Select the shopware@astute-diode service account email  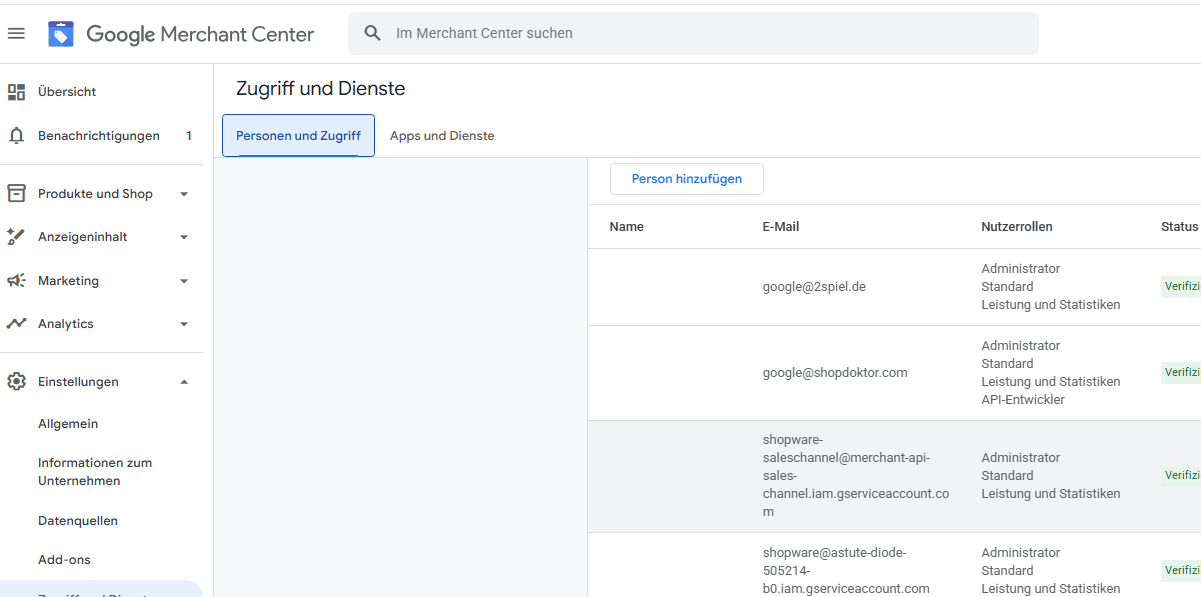coord(846,571)
